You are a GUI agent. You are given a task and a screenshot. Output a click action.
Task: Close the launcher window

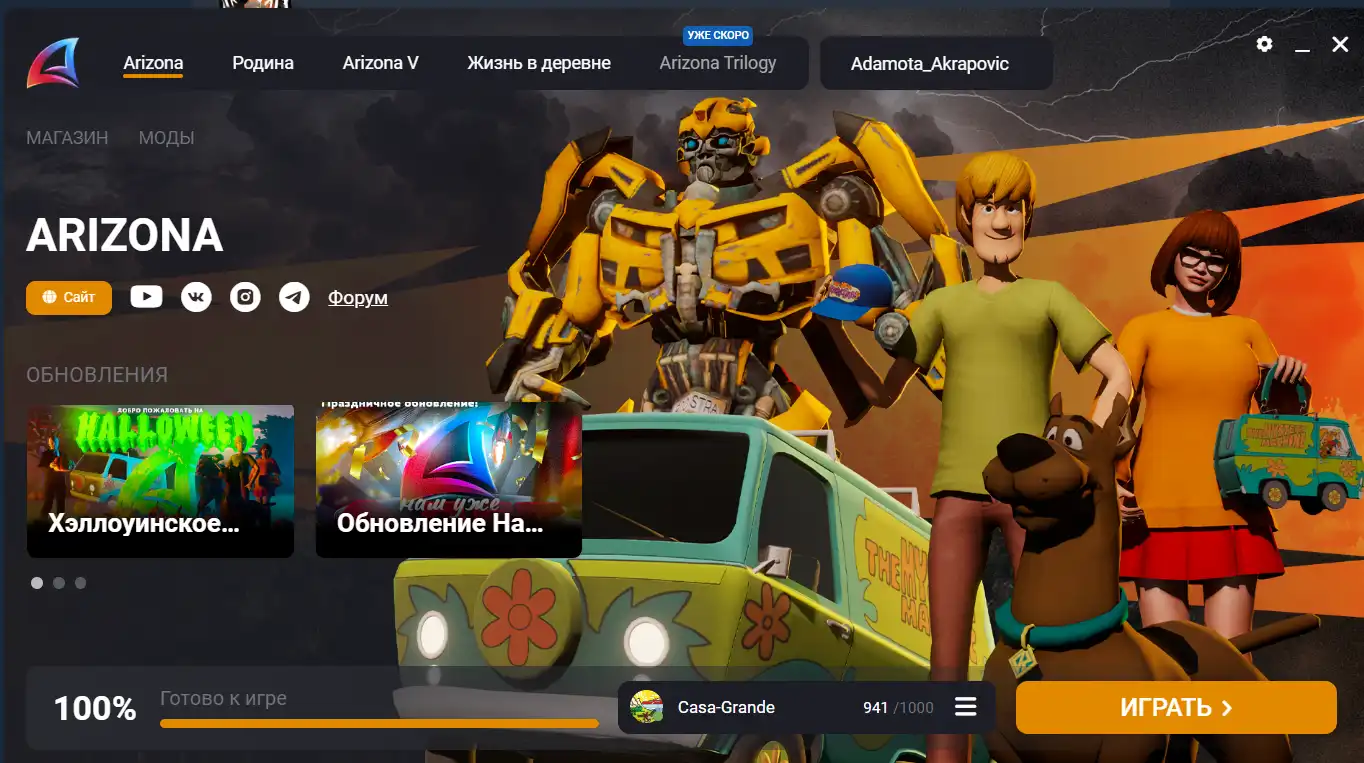[1340, 44]
